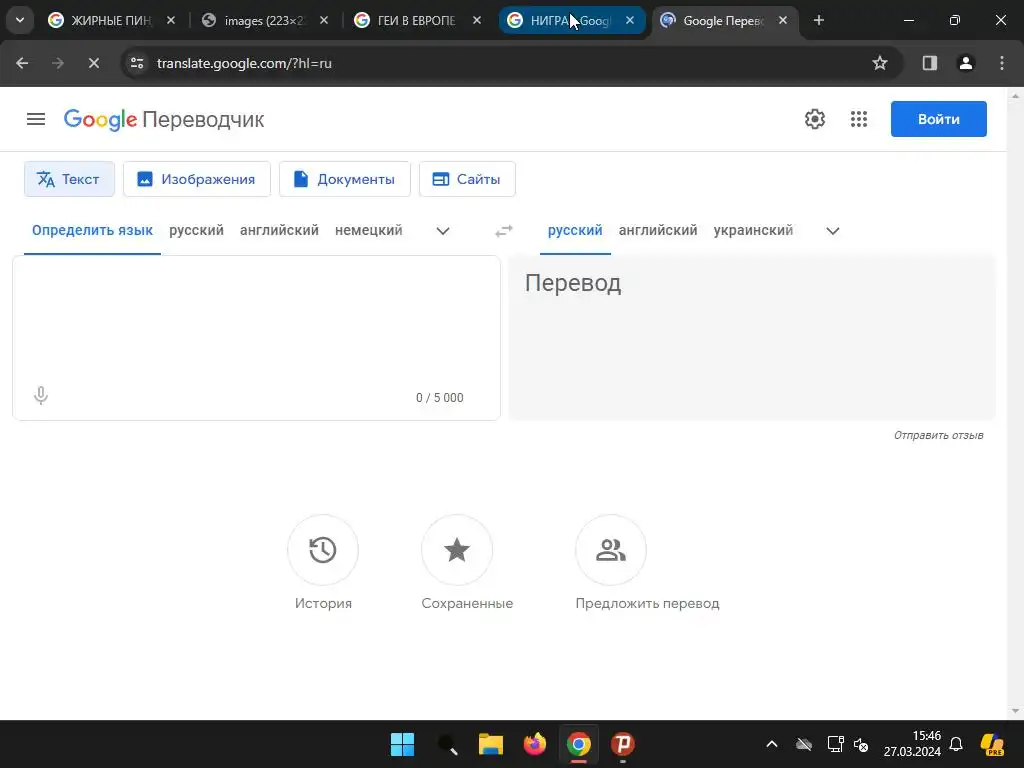
Task: Go back to previous page
Action: pos(22,63)
